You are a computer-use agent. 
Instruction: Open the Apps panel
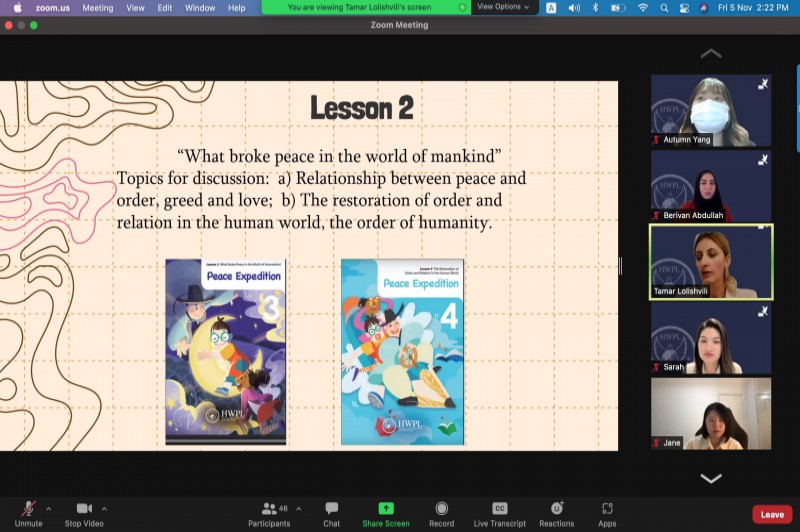pos(607,509)
